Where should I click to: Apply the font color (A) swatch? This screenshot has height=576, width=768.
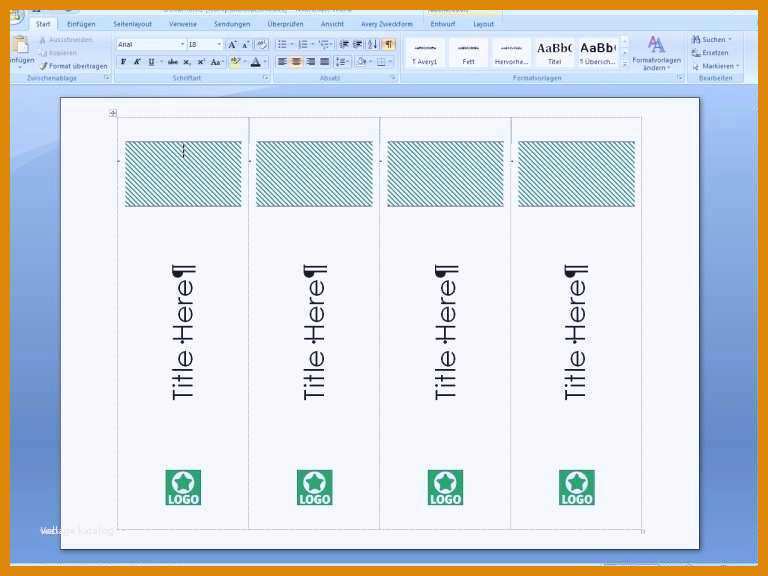[255, 62]
